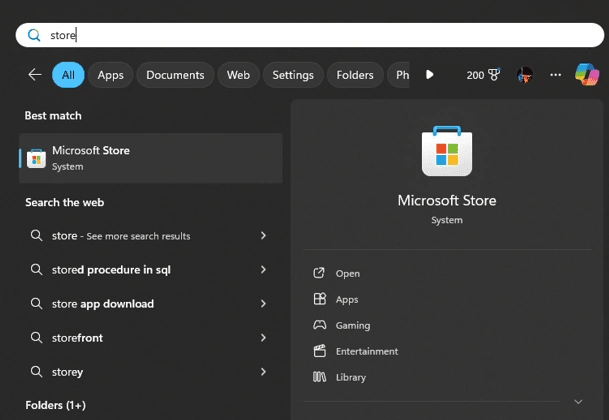609x420 pixels.
Task: Click the 'Search the web' section heading
Action: click(x=64, y=202)
